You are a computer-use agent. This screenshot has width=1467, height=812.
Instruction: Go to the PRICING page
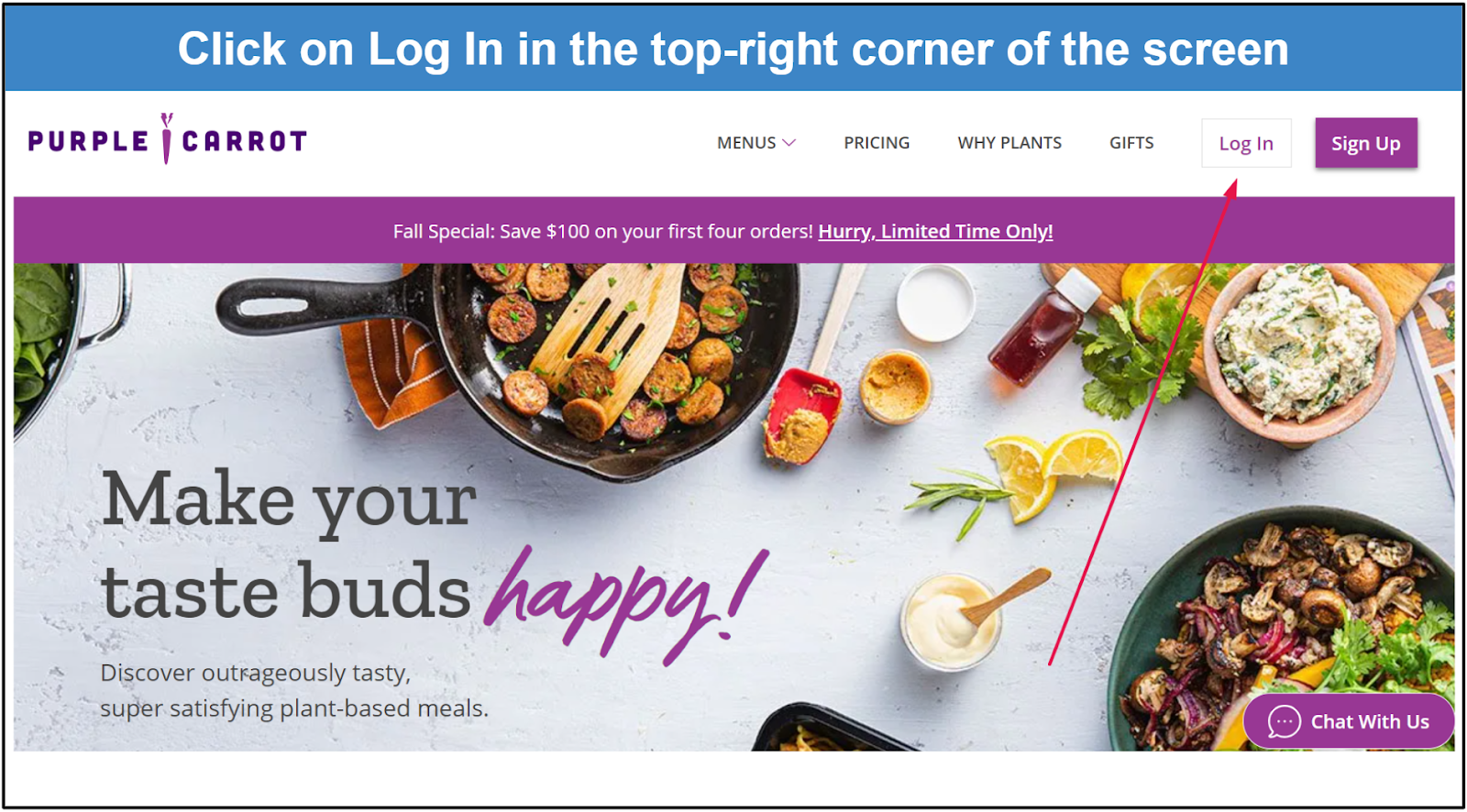click(x=877, y=143)
